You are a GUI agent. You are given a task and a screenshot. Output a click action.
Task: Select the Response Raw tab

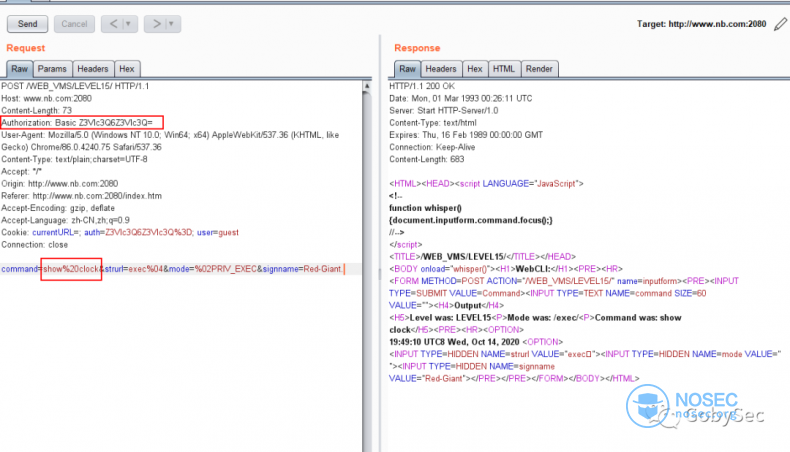(x=407, y=69)
